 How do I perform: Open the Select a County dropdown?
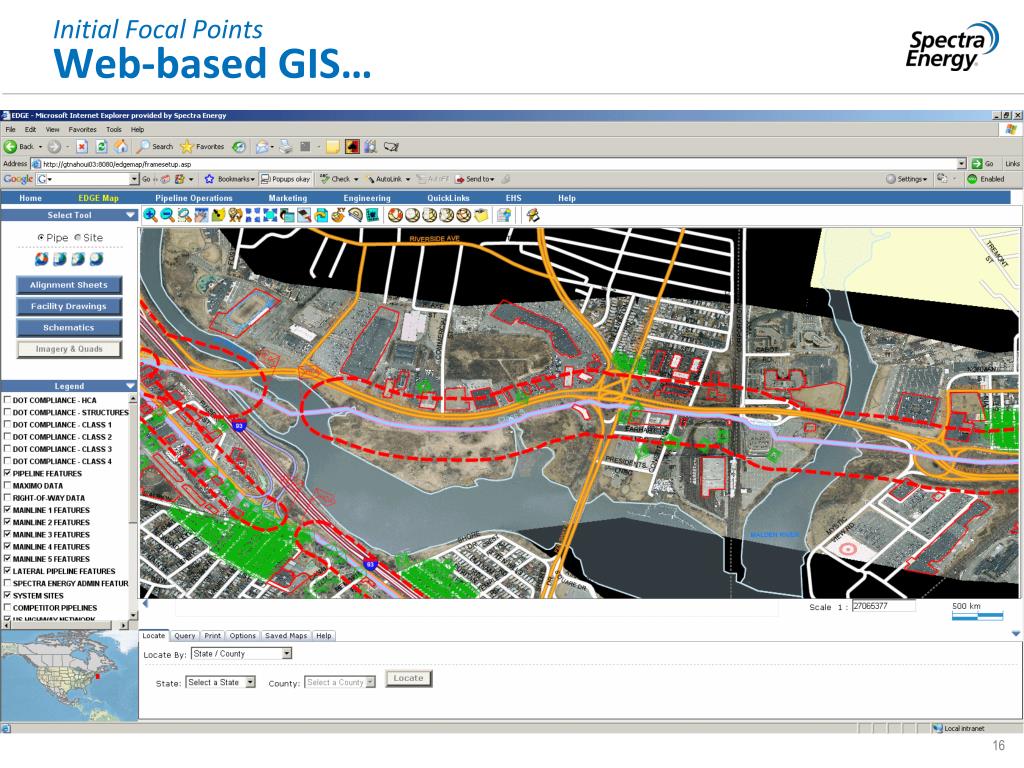(370, 682)
